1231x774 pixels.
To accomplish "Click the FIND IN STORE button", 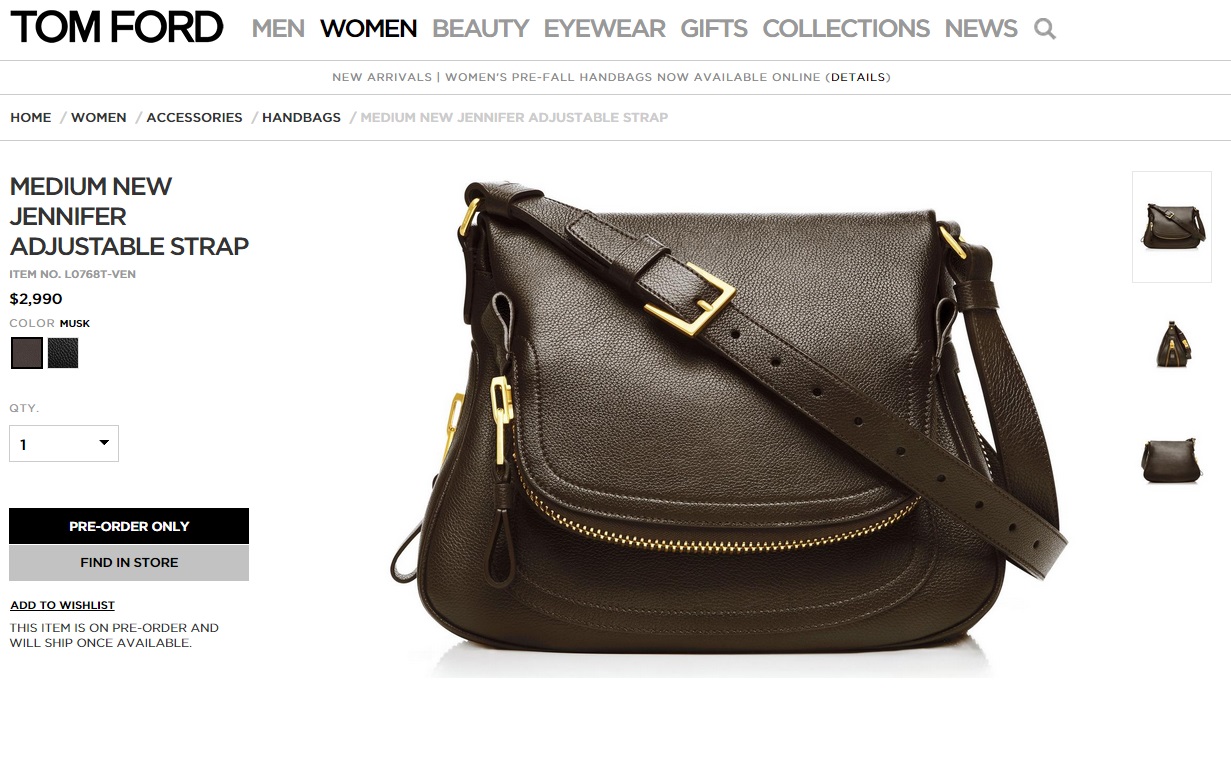I will pos(129,563).
